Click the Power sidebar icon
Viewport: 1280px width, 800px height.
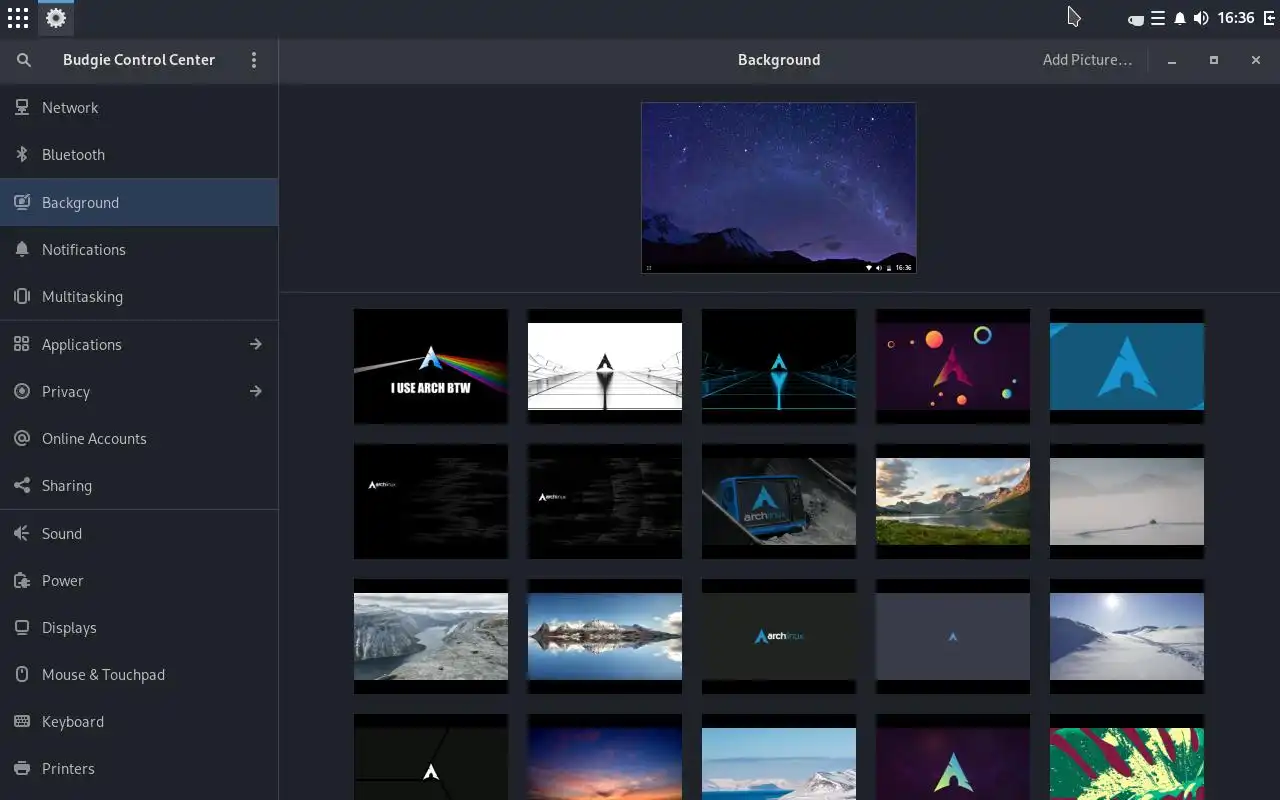point(22,580)
